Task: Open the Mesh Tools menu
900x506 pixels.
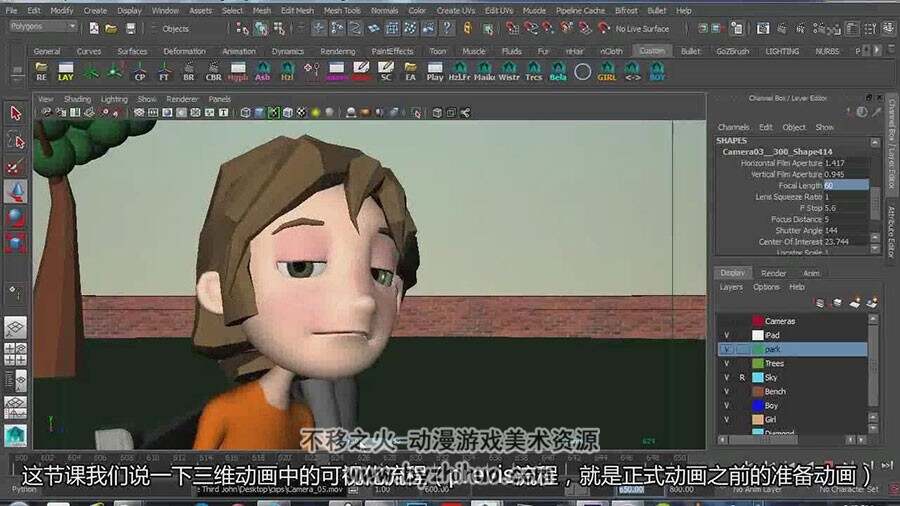Action: [342, 10]
